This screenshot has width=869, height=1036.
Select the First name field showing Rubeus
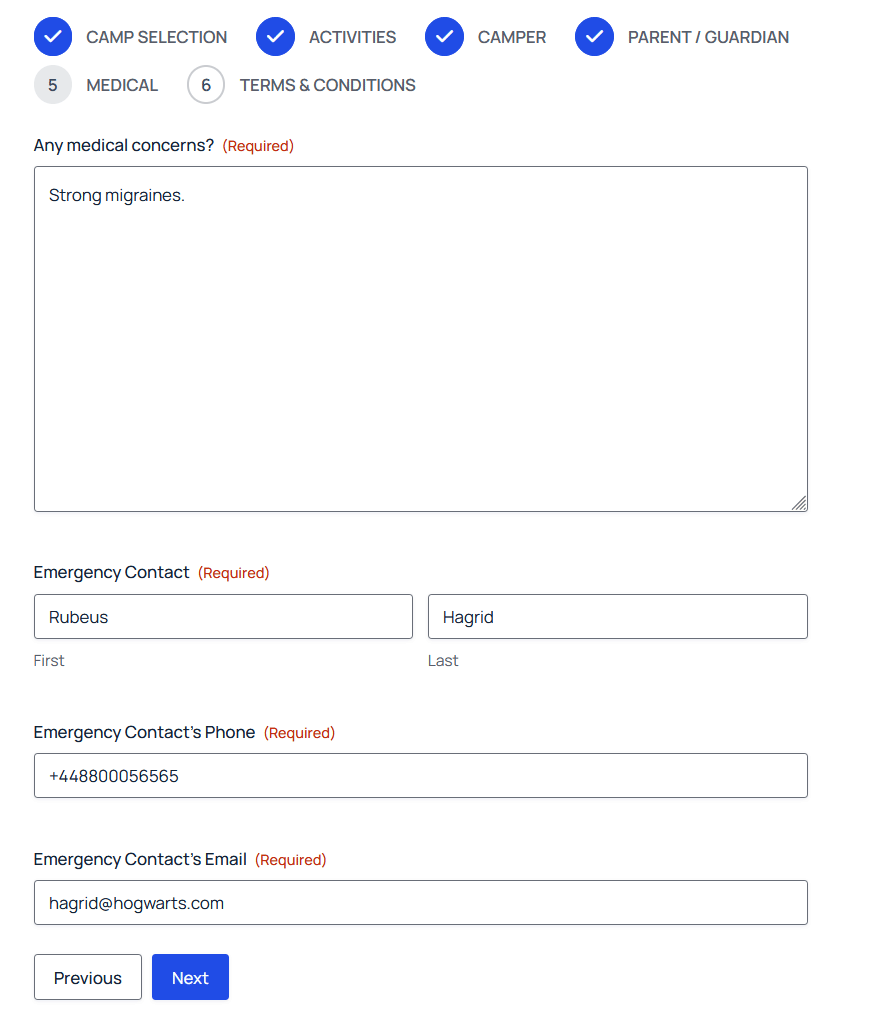point(222,616)
